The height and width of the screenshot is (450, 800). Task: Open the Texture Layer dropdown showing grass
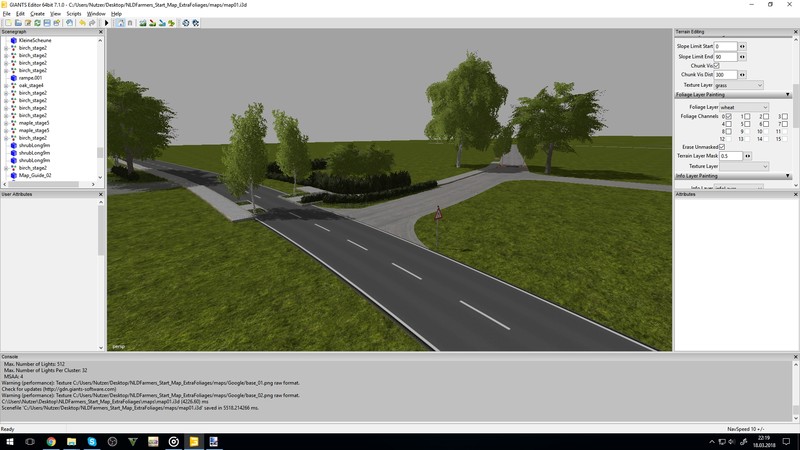point(738,85)
